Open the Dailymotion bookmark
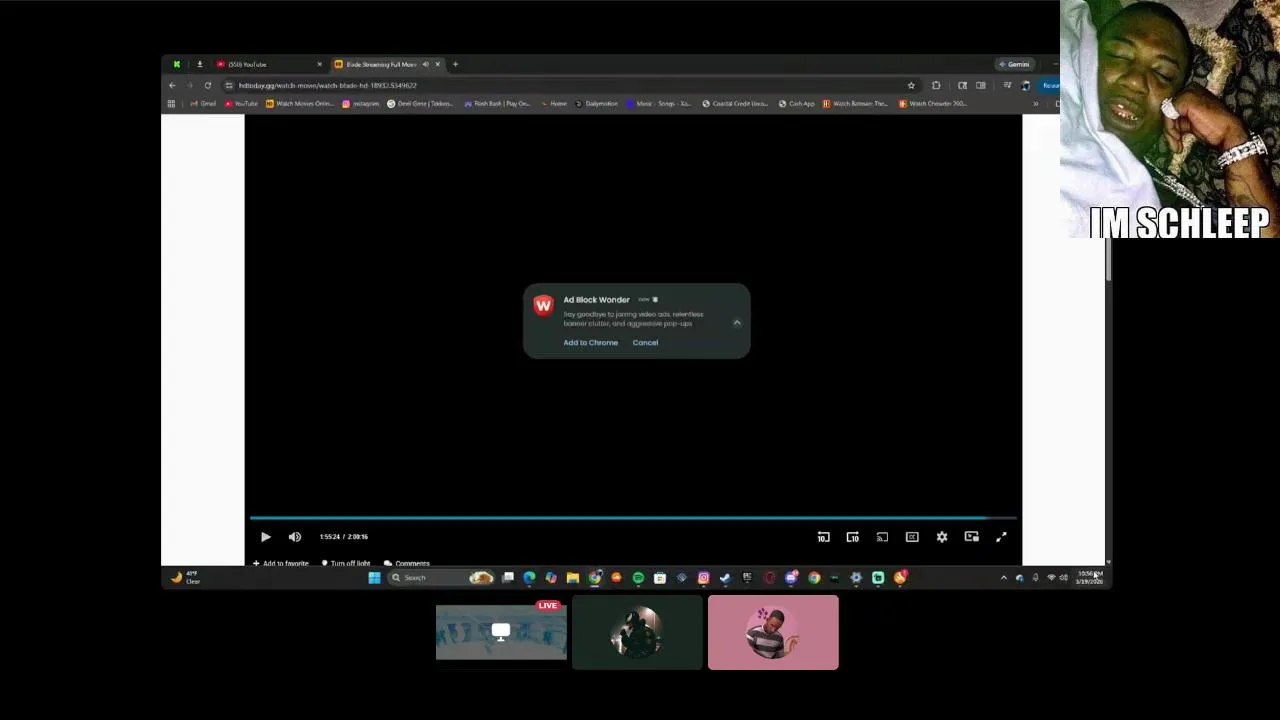The image size is (1280, 720). coord(596,104)
